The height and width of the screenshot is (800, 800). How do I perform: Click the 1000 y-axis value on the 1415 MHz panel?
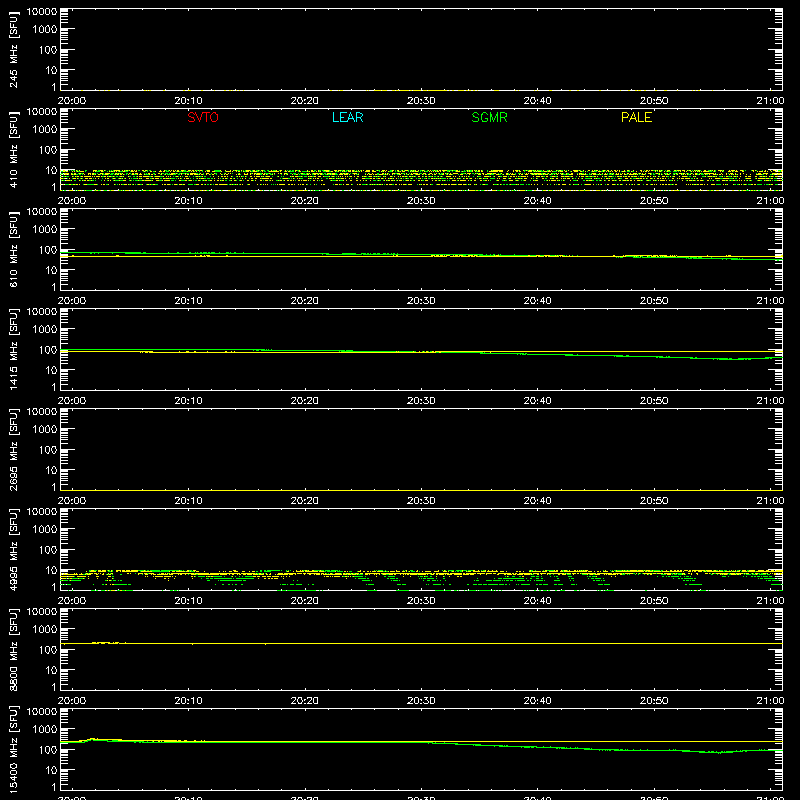45,330
